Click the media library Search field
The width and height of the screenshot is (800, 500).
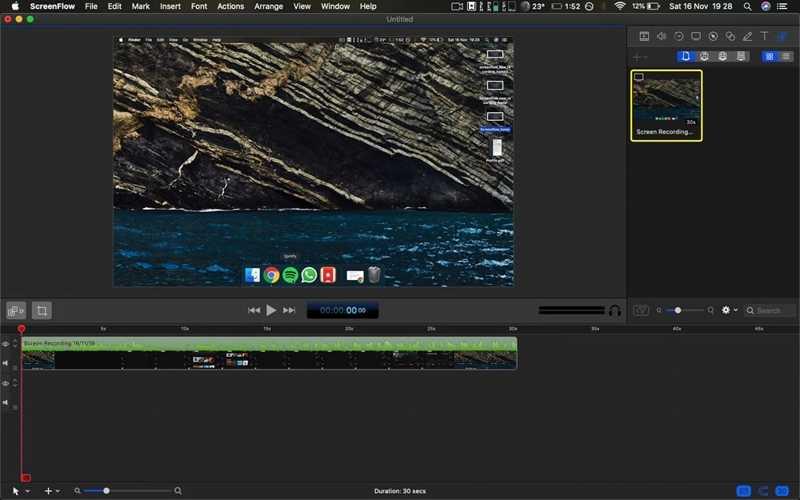769,310
